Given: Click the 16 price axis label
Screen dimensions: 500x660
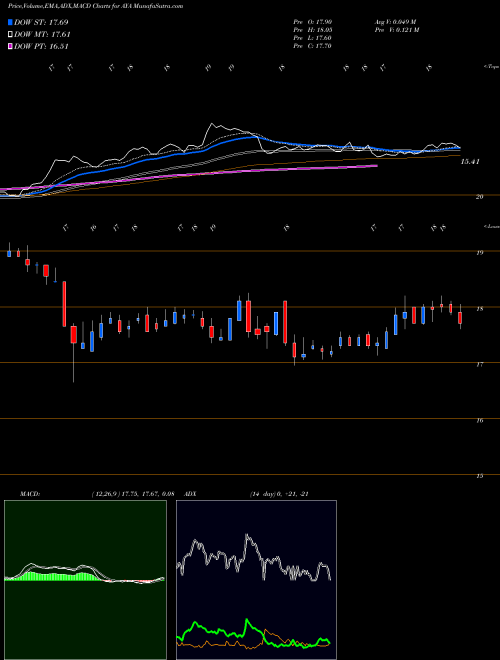Looking at the screenshot, I should 479,420.
